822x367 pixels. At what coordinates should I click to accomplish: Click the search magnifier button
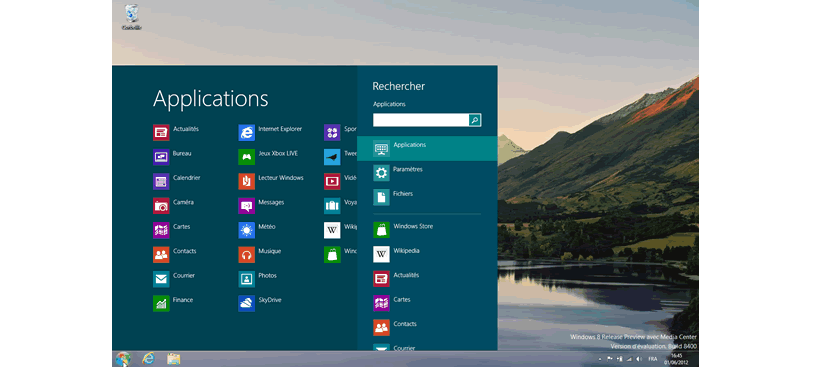pos(475,120)
